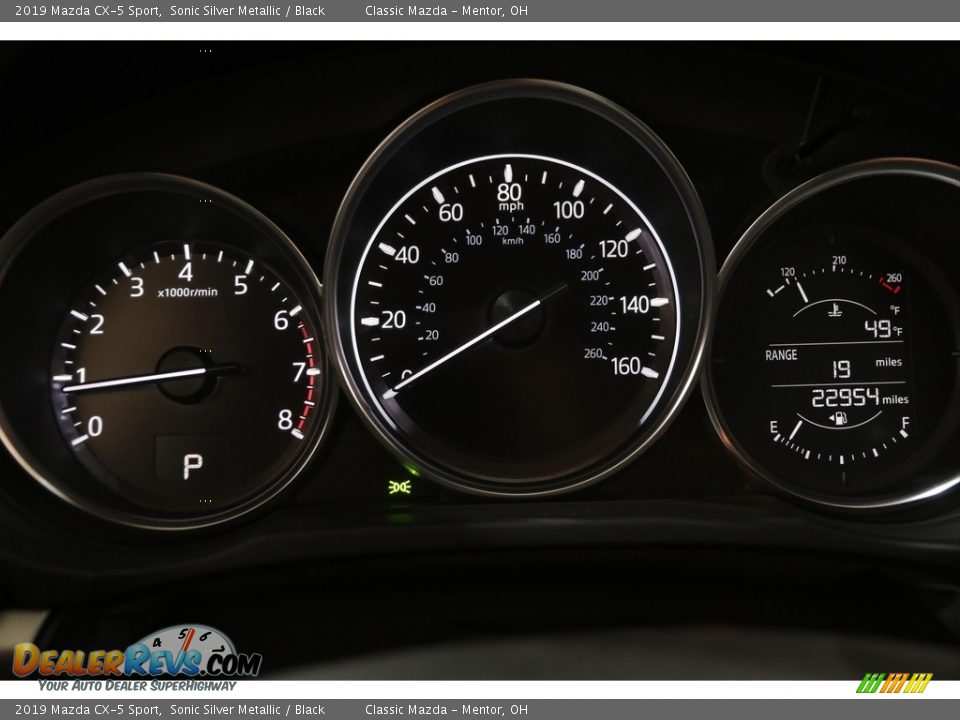960x720 pixels.
Task: Click the P gear position indicator
Action: [x=192, y=465]
